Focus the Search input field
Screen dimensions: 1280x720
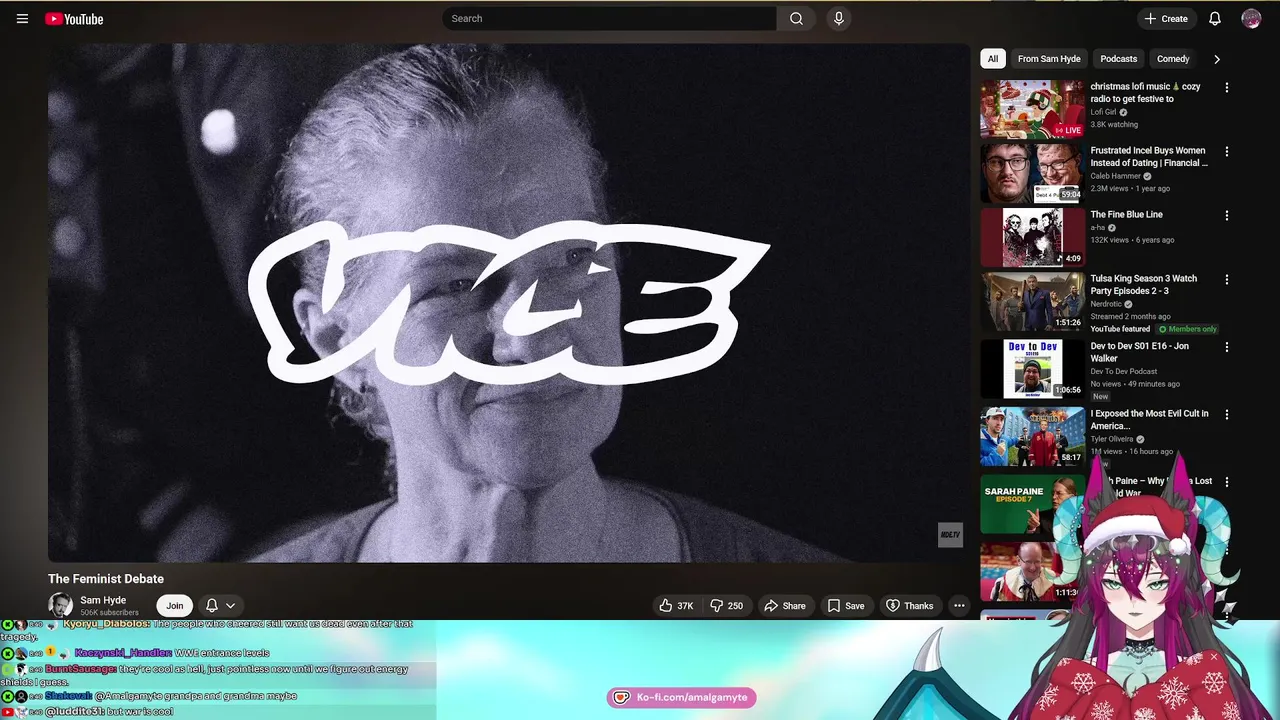[609, 18]
